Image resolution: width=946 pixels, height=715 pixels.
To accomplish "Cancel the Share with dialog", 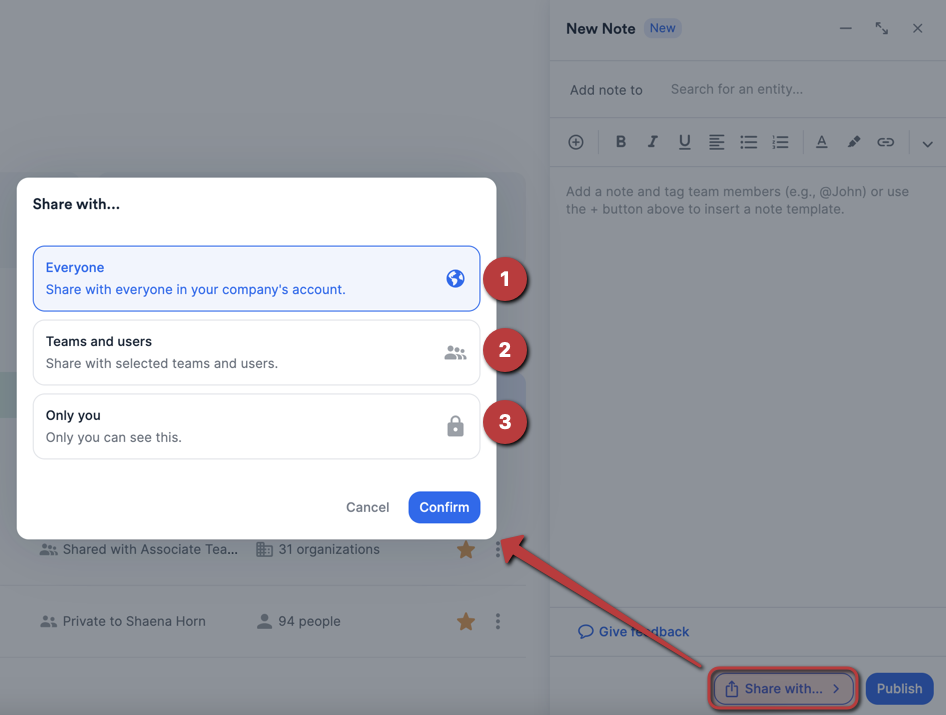I will click(367, 507).
